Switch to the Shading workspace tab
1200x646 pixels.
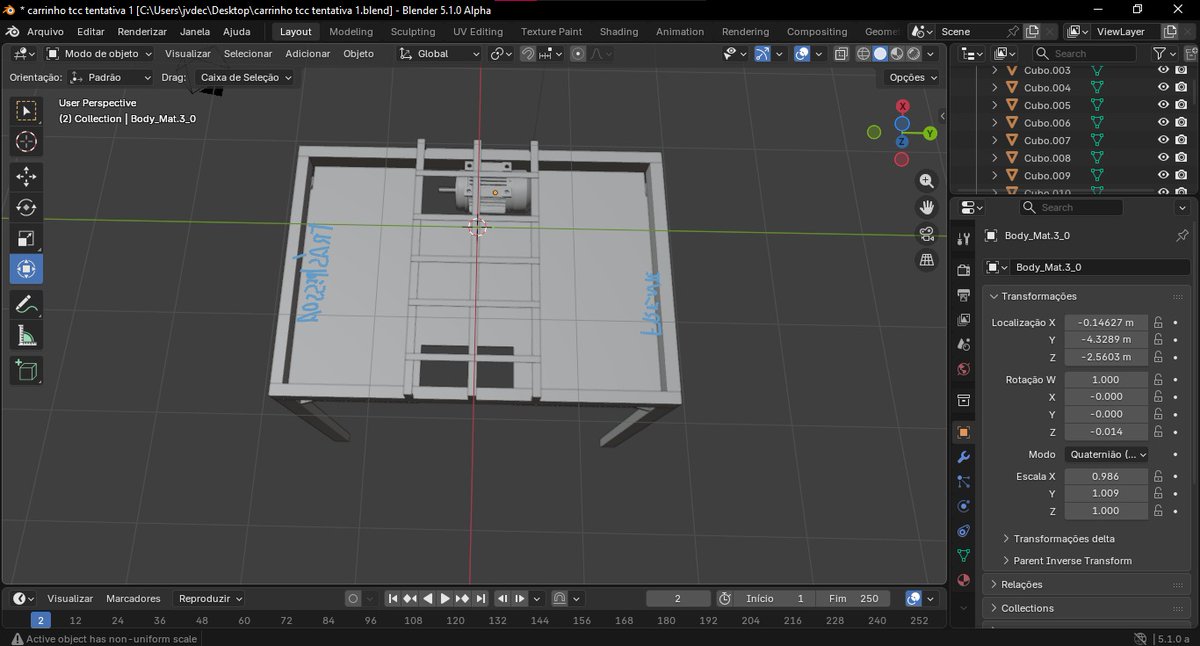[x=619, y=32]
